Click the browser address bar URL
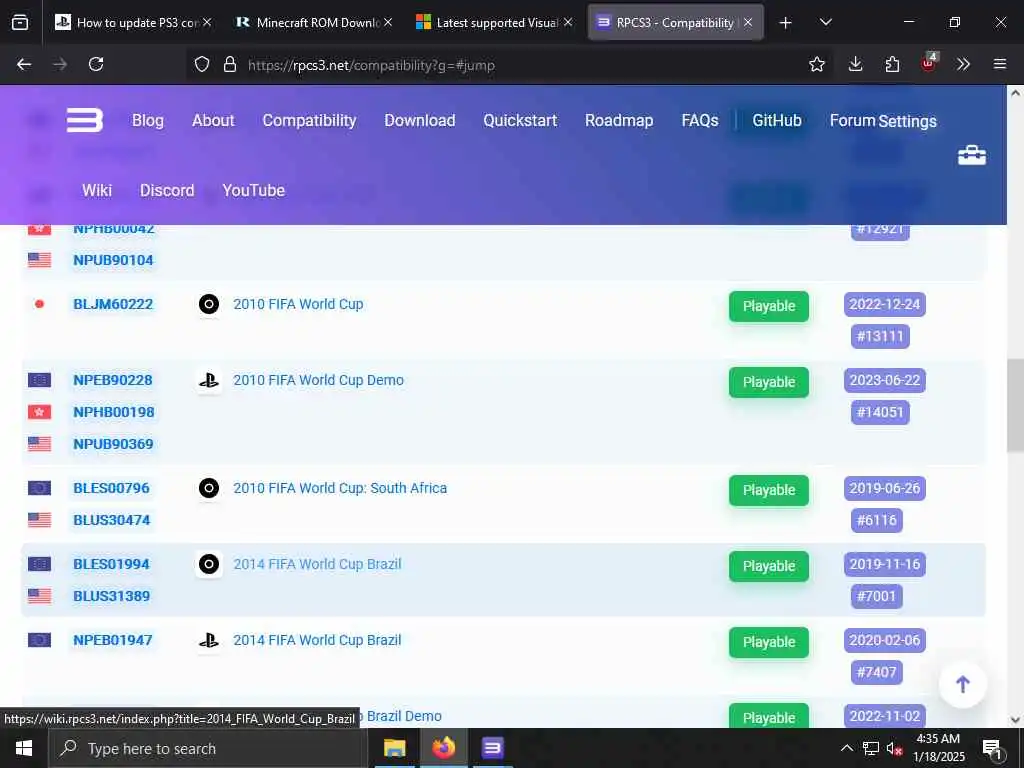 coord(371,65)
